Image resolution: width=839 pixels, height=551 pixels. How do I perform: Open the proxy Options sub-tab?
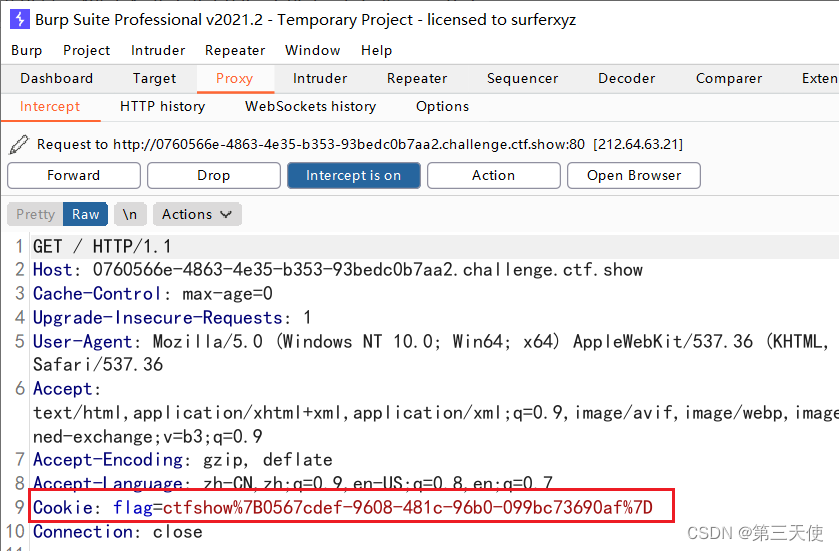tap(443, 106)
